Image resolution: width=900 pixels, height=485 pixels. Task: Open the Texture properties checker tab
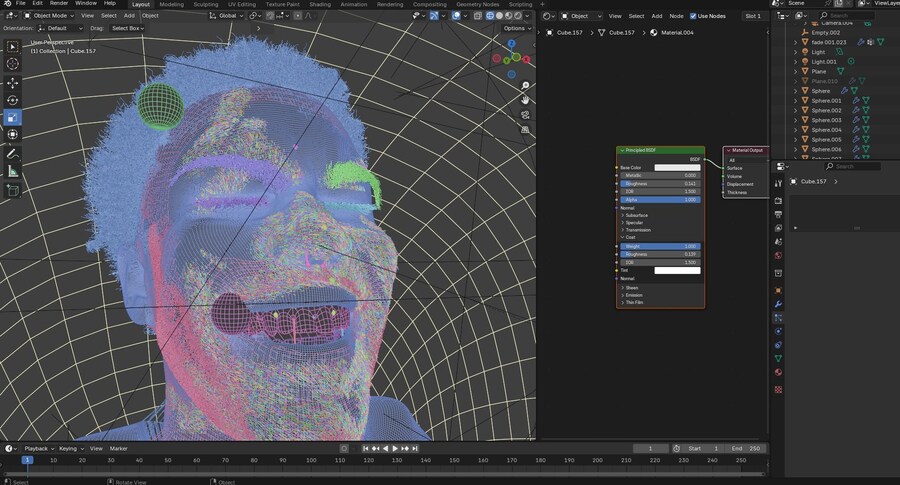pyautogui.click(x=778, y=390)
